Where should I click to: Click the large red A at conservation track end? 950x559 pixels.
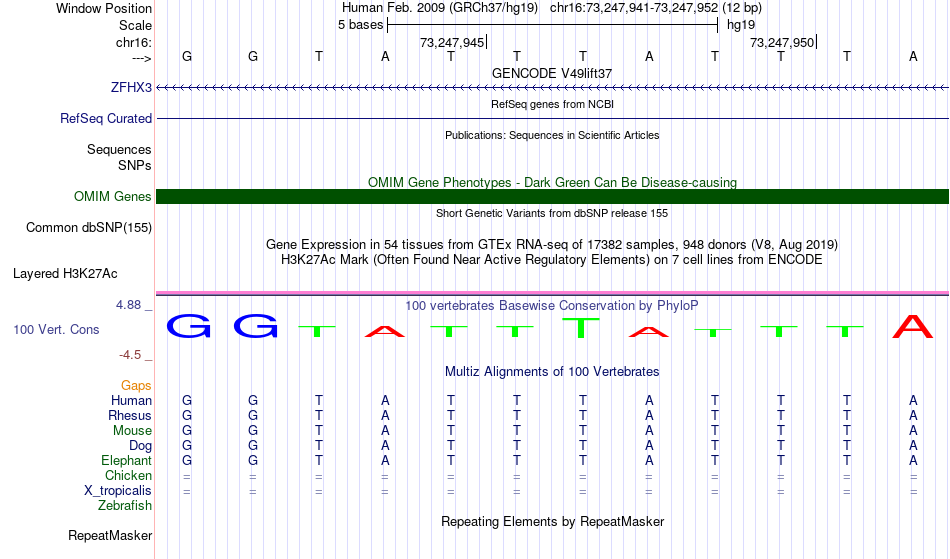coord(912,326)
